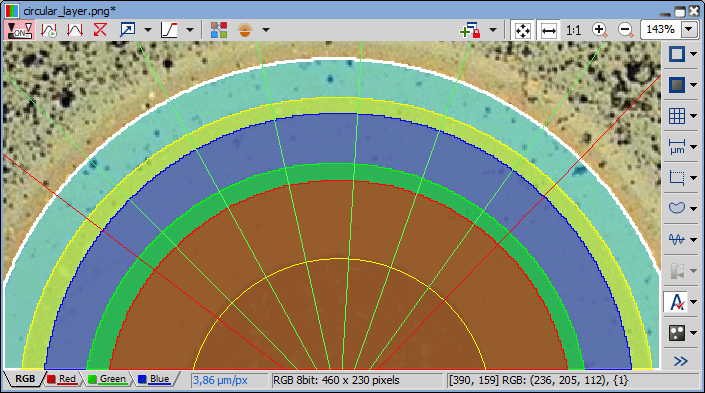Expand the add-lock layer dropdown arrow
Viewport: 705px width, 393px height.
pyautogui.click(x=493, y=30)
